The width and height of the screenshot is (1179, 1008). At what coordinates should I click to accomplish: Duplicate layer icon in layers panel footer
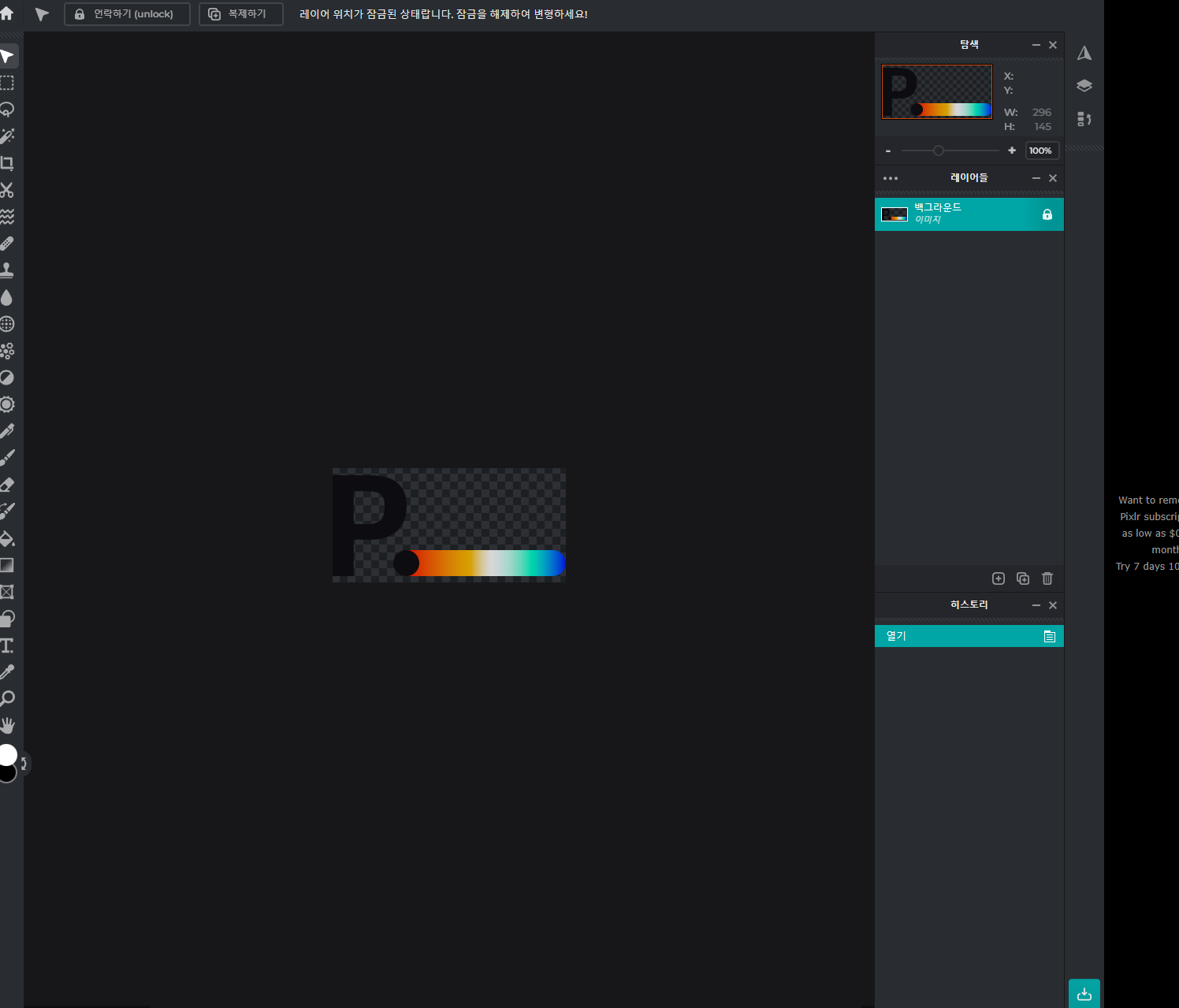pos(1023,578)
